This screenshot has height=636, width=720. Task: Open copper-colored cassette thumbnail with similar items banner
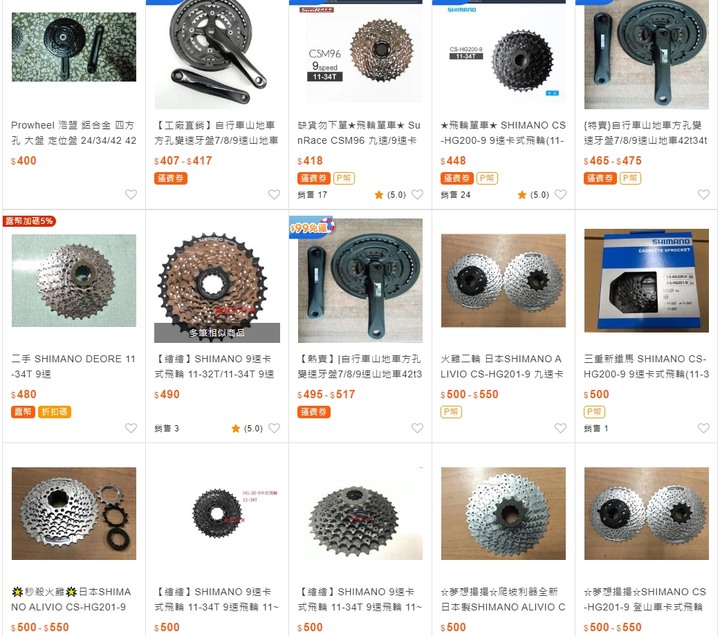point(217,287)
